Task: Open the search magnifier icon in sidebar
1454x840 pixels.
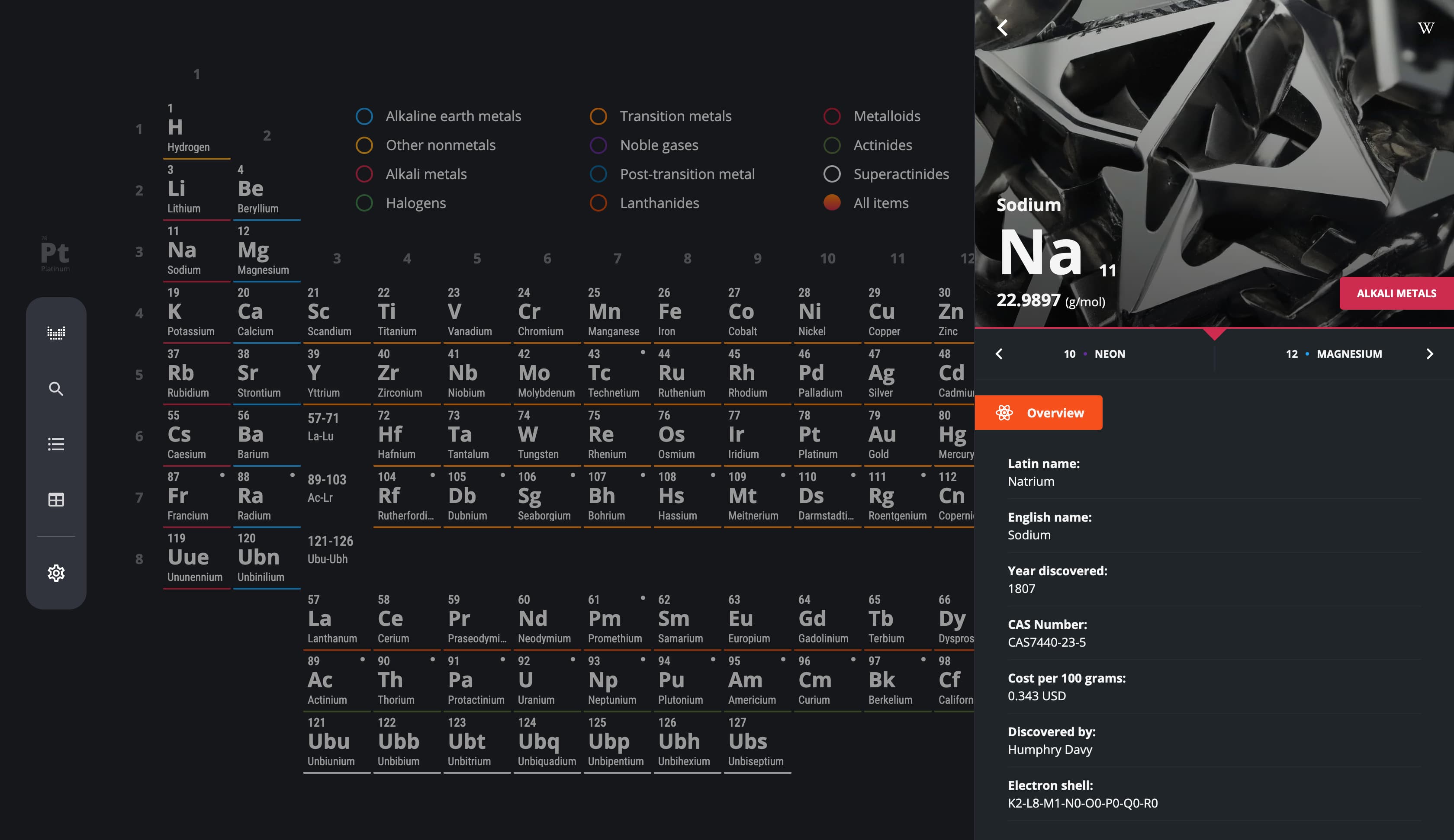Action: pyautogui.click(x=56, y=389)
